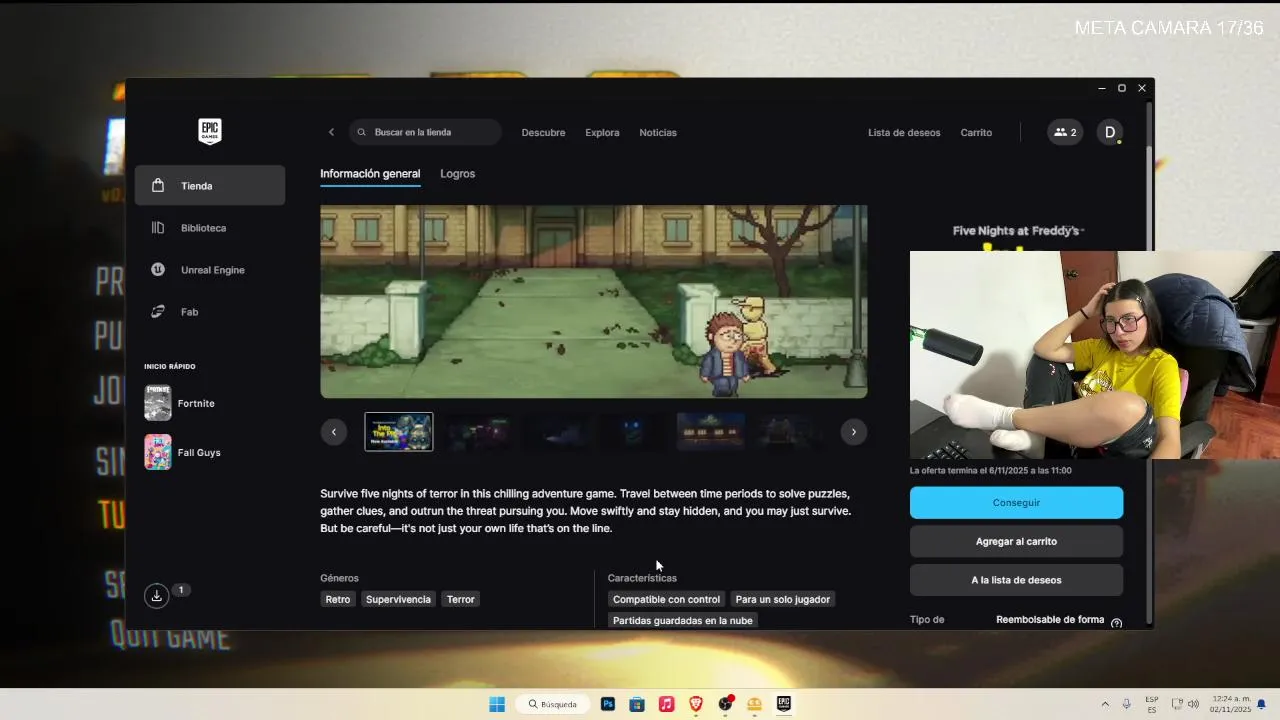This screenshot has height=720, width=1280.
Task: Open the clock and date
Action: click(x=1231, y=704)
